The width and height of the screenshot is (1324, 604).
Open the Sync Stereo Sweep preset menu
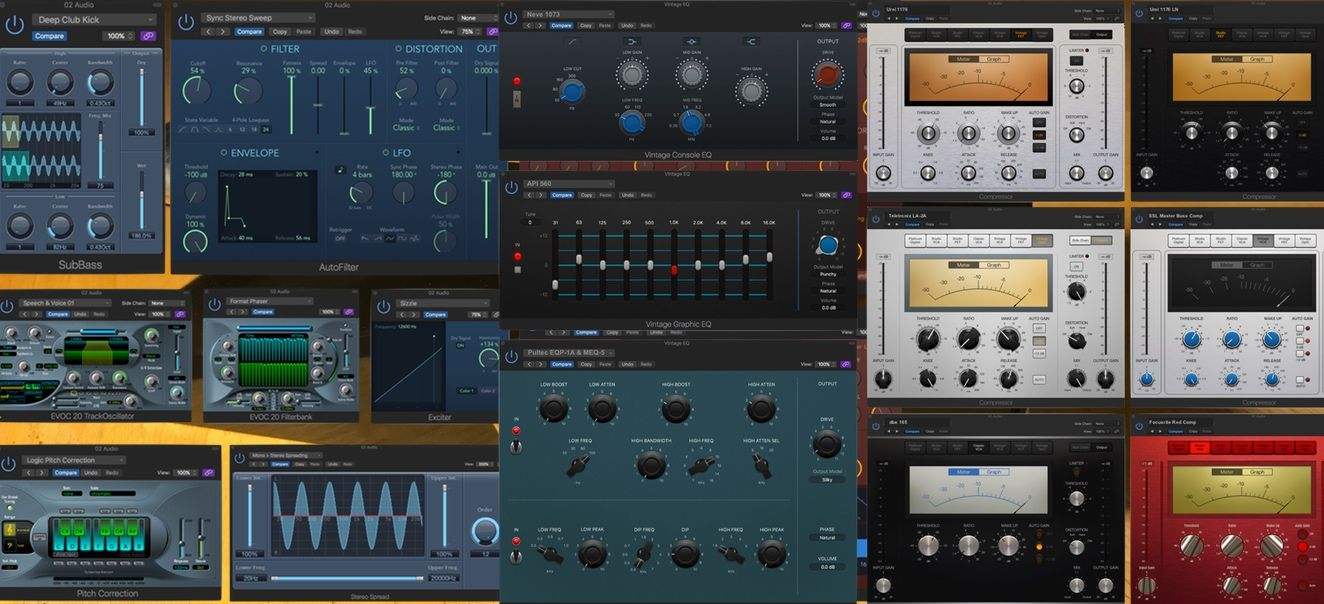pos(258,18)
